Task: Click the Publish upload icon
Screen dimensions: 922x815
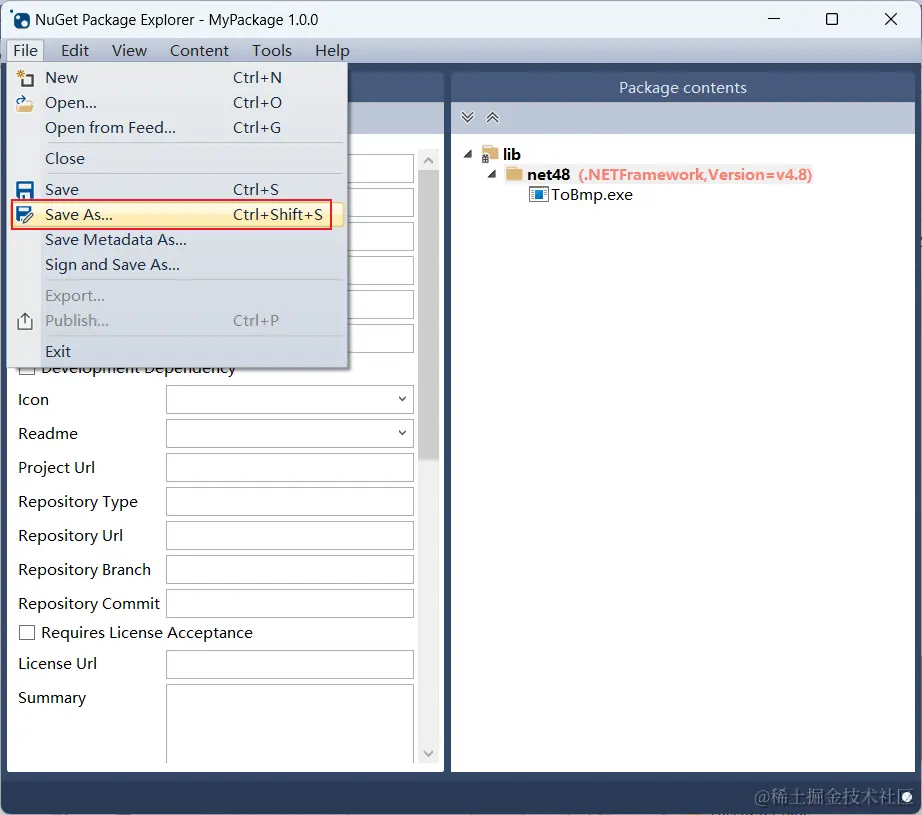Action: tap(25, 321)
